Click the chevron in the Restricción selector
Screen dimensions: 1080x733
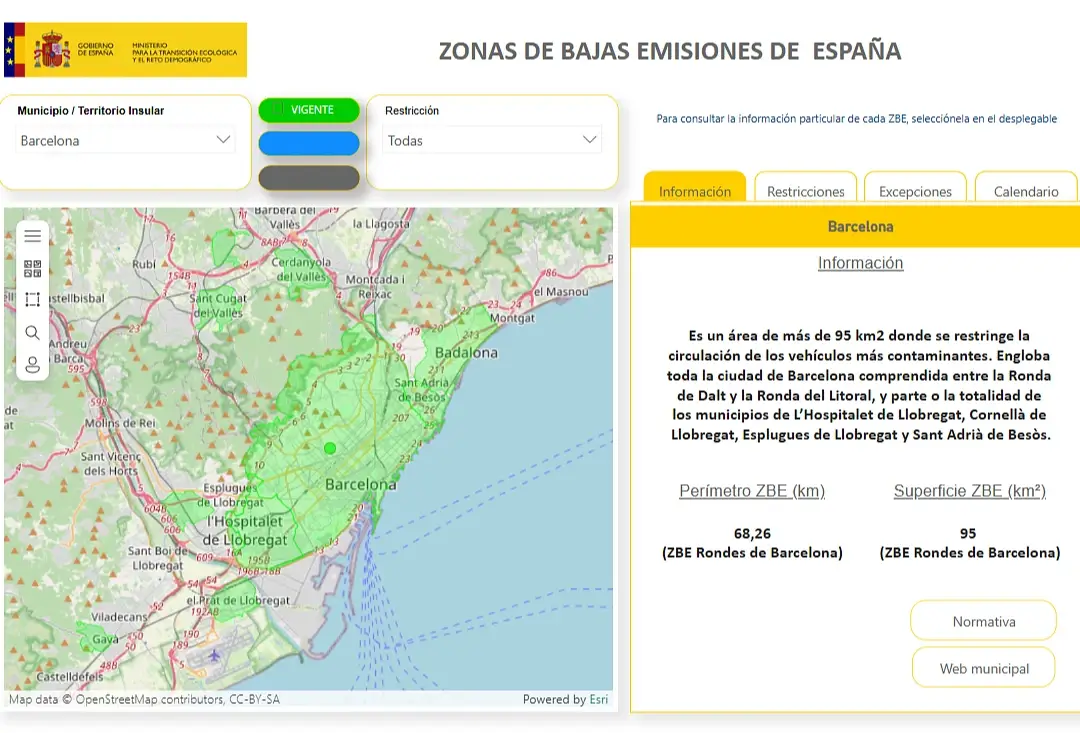(x=590, y=140)
